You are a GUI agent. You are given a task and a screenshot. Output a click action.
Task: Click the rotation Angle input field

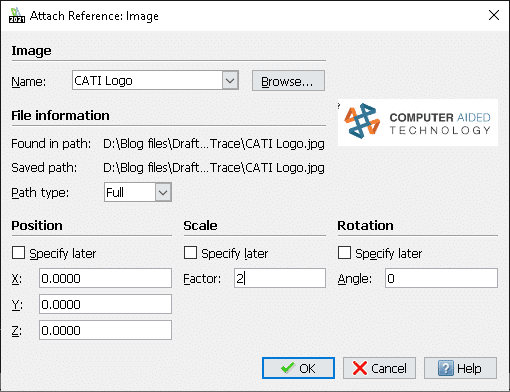point(441,278)
